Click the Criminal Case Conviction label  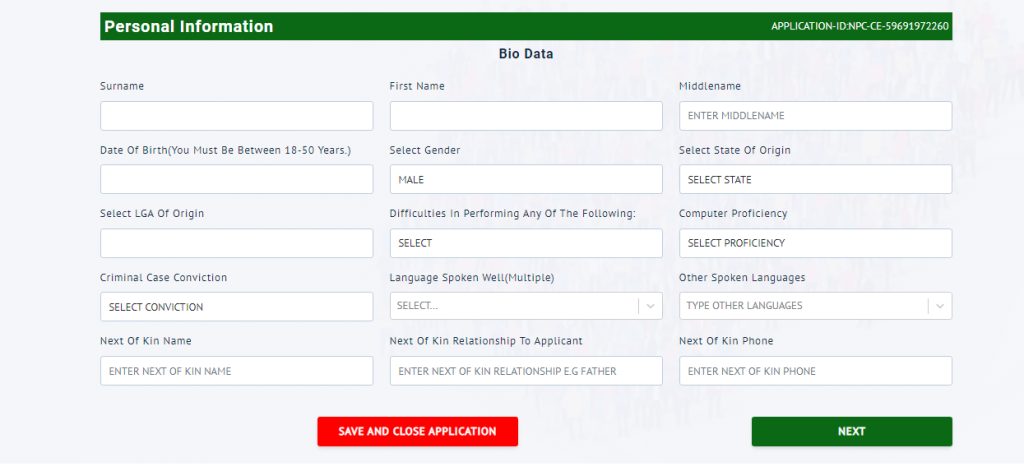(163, 278)
